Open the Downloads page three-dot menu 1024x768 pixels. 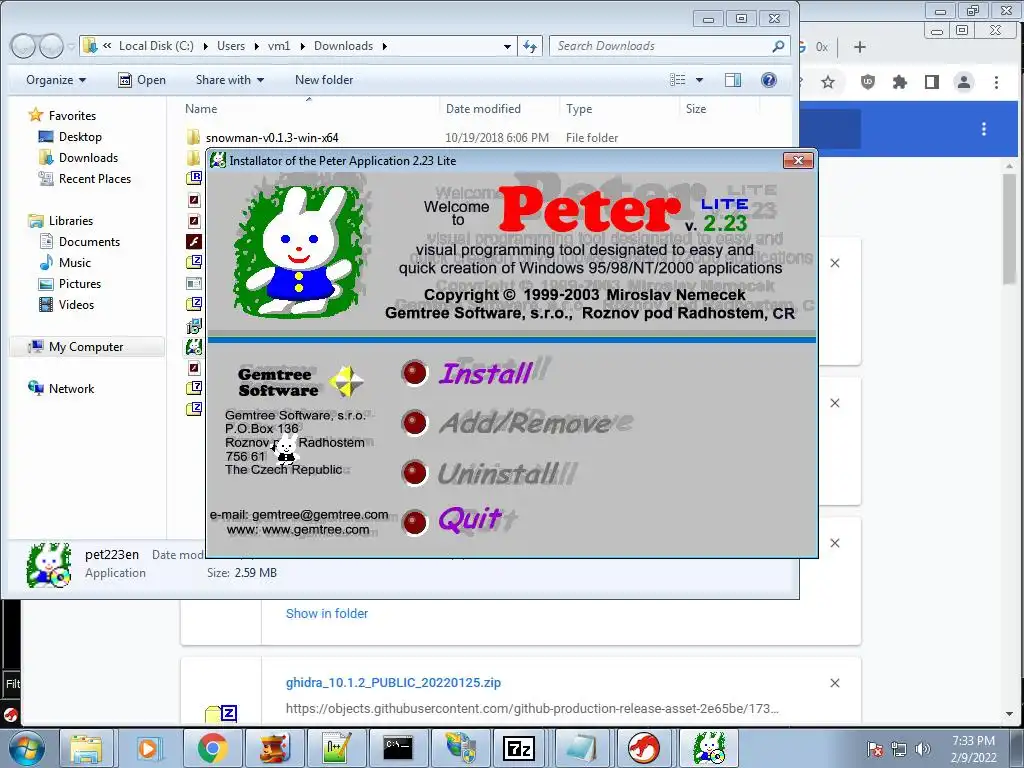pyautogui.click(x=984, y=129)
